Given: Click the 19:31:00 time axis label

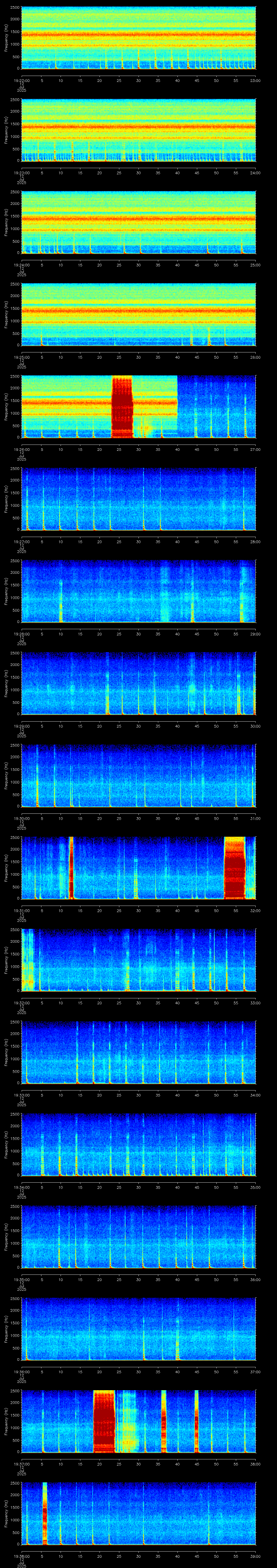Looking at the screenshot, I should coord(21,910).
